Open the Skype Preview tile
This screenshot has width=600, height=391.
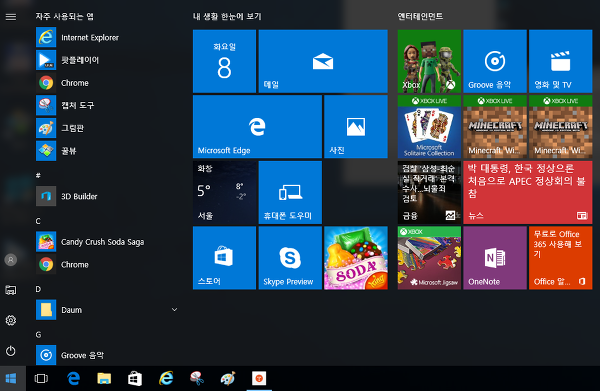click(x=290, y=258)
